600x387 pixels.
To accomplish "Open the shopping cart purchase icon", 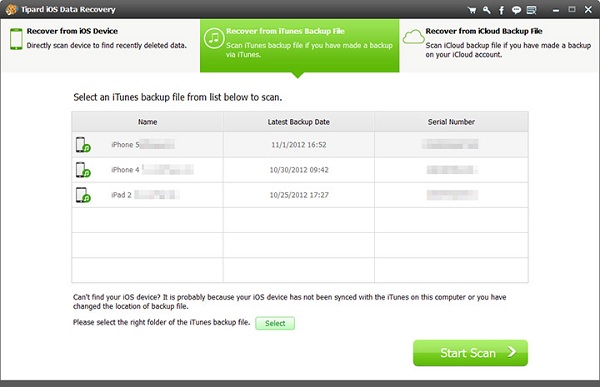I will 472,10.
